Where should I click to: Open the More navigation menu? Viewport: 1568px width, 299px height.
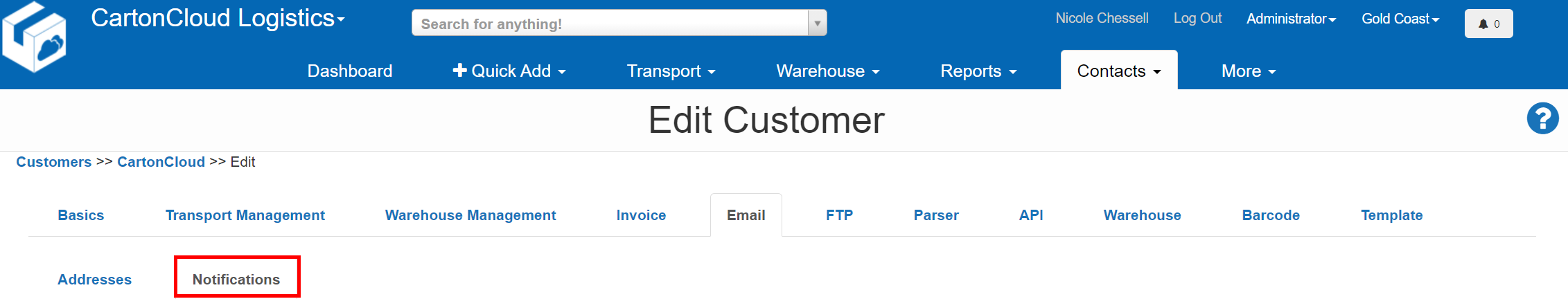point(1248,71)
